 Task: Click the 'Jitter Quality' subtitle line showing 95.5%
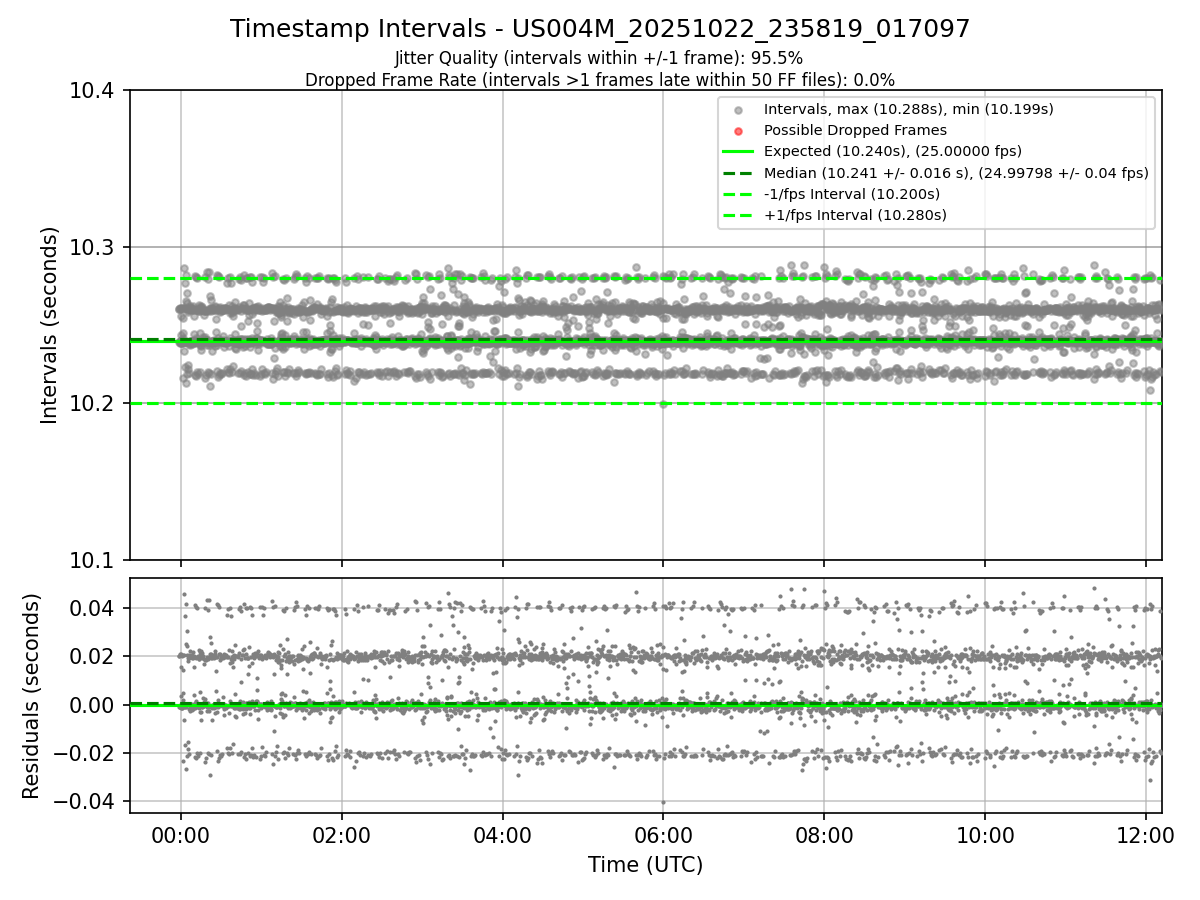(599, 58)
